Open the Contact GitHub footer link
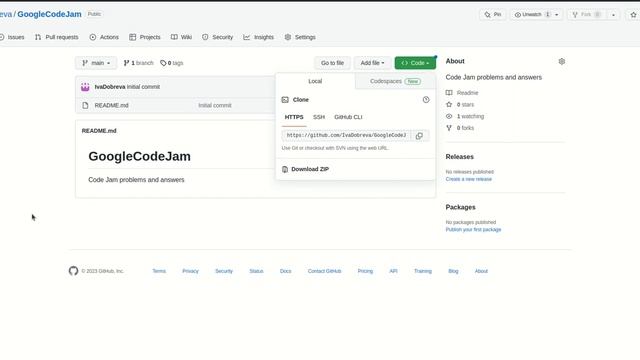 point(324,271)
